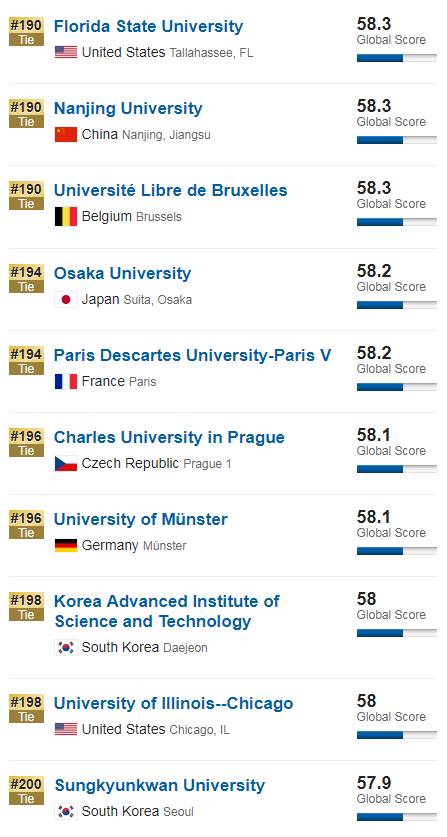Open Korea Advanced Institute of Science and Technology
447x837 pixels.
click(x=167, y=611)
